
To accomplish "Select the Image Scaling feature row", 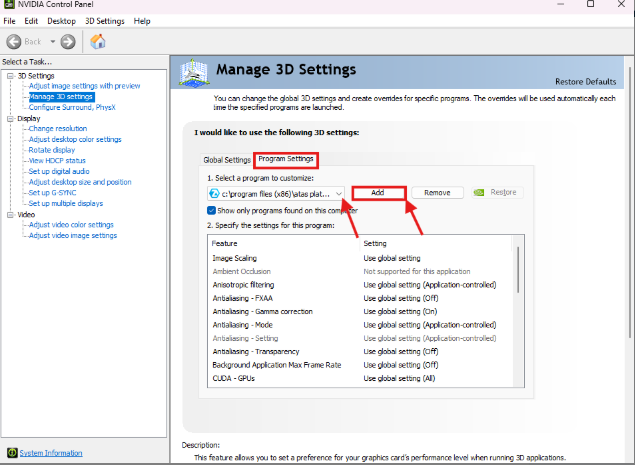I will (x=360, y=258).
